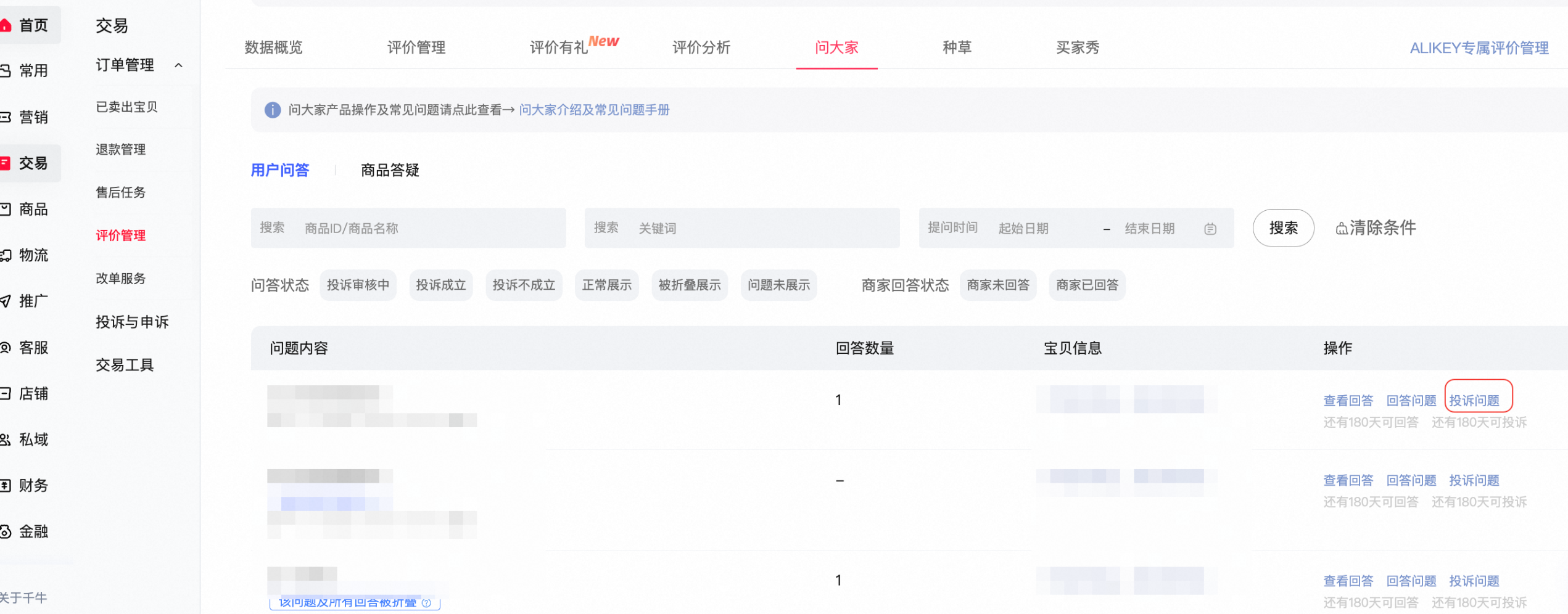Focus the 商品ID/商品名称 search field
The image size is (1568, 614).
point(408,228)
